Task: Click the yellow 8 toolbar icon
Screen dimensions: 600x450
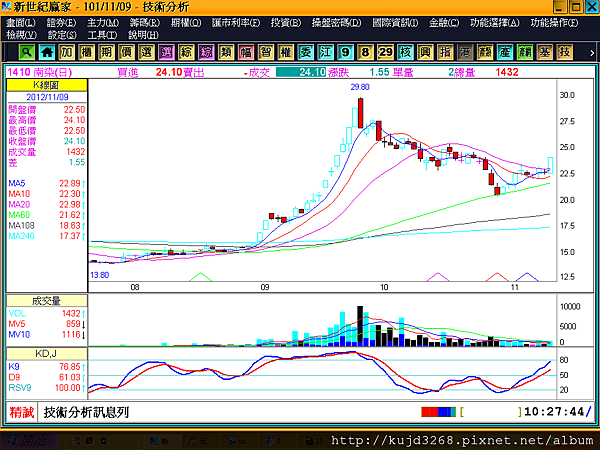Action: click(365, 52)
